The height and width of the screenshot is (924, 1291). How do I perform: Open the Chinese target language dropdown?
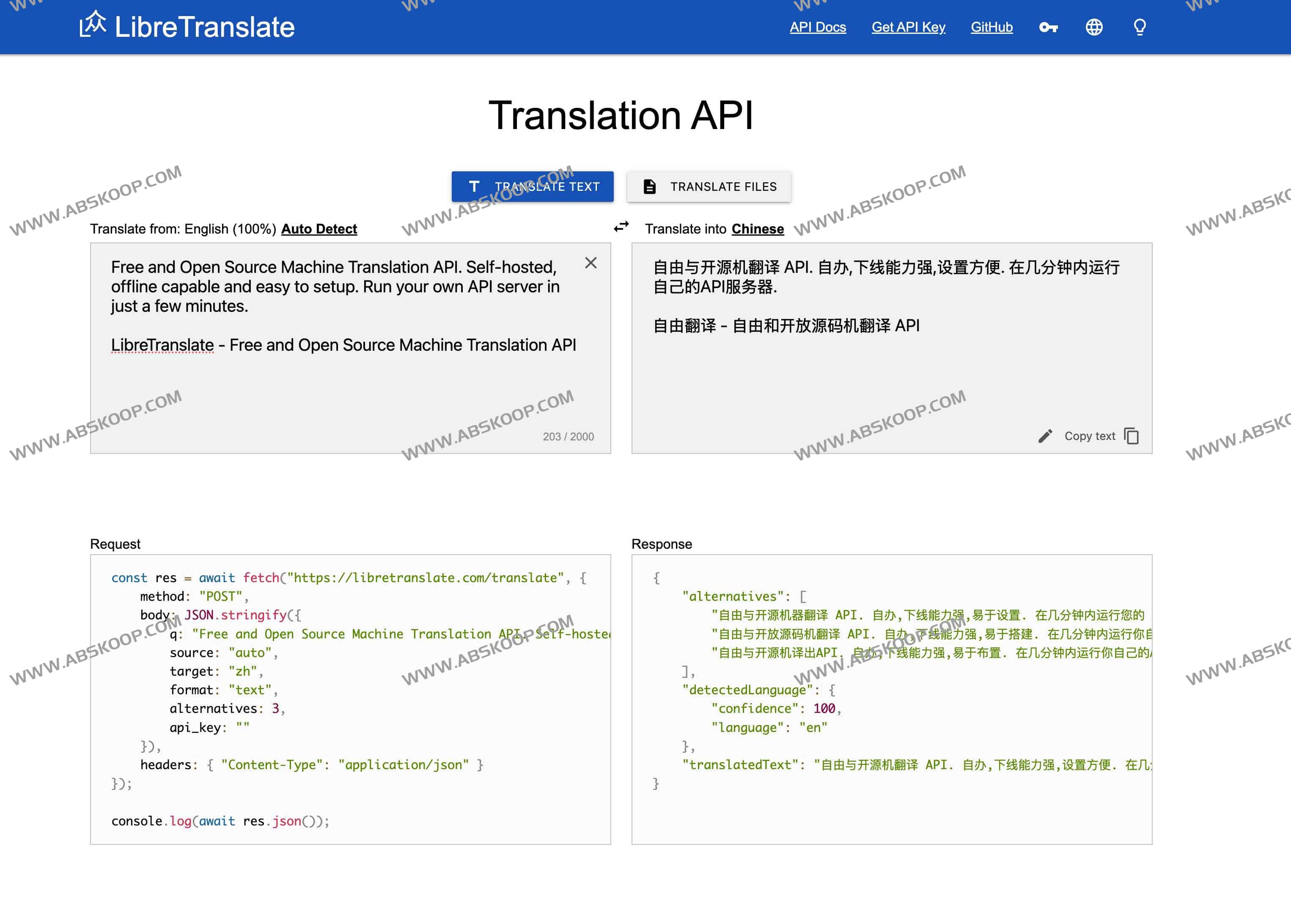[757, 229]
